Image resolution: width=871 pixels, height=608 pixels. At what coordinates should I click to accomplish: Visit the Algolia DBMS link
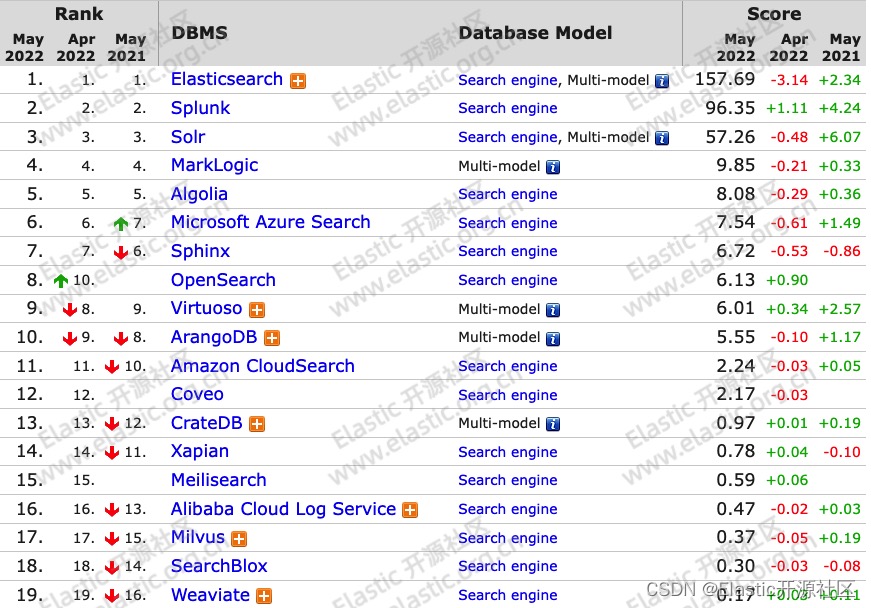click(199, 194)
